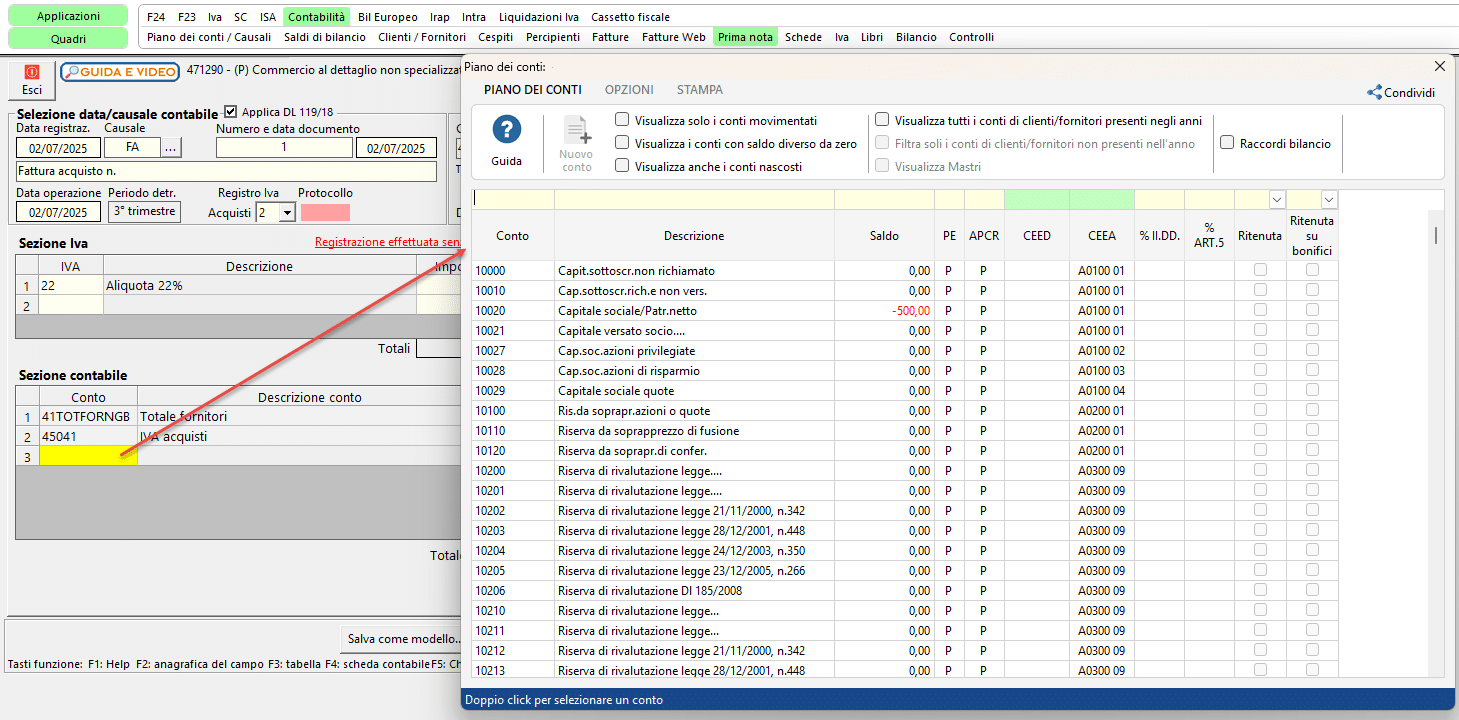Expand the Ritenuta column filter dropdown

(x=1277, y=200)
